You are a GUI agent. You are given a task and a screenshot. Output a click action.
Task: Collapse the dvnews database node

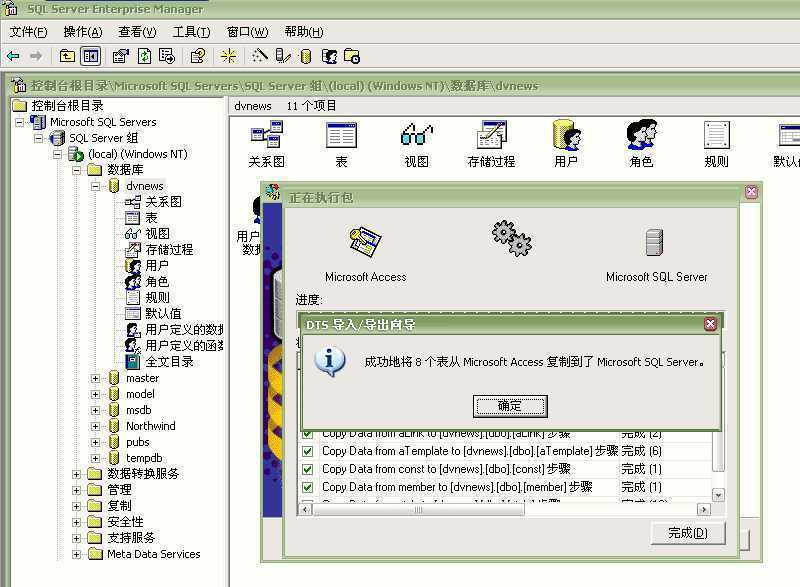95,186
